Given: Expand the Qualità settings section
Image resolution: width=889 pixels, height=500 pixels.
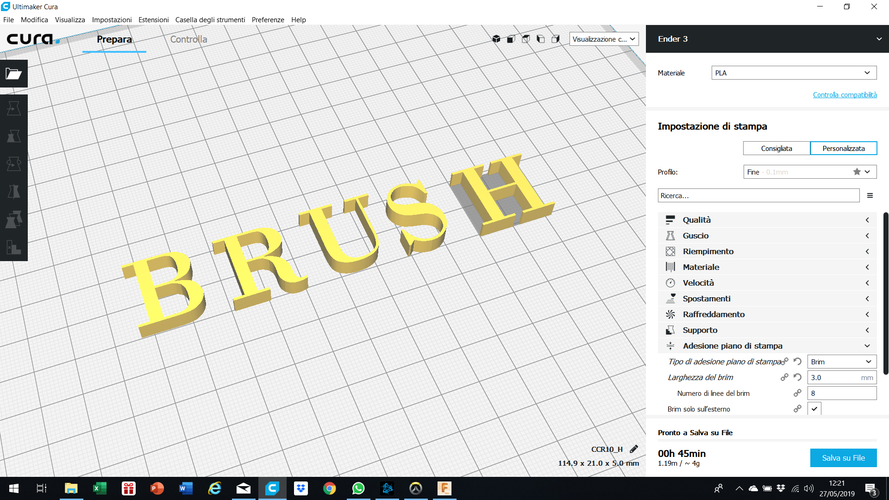Looking at the screenshot, I should pos(768,220).
